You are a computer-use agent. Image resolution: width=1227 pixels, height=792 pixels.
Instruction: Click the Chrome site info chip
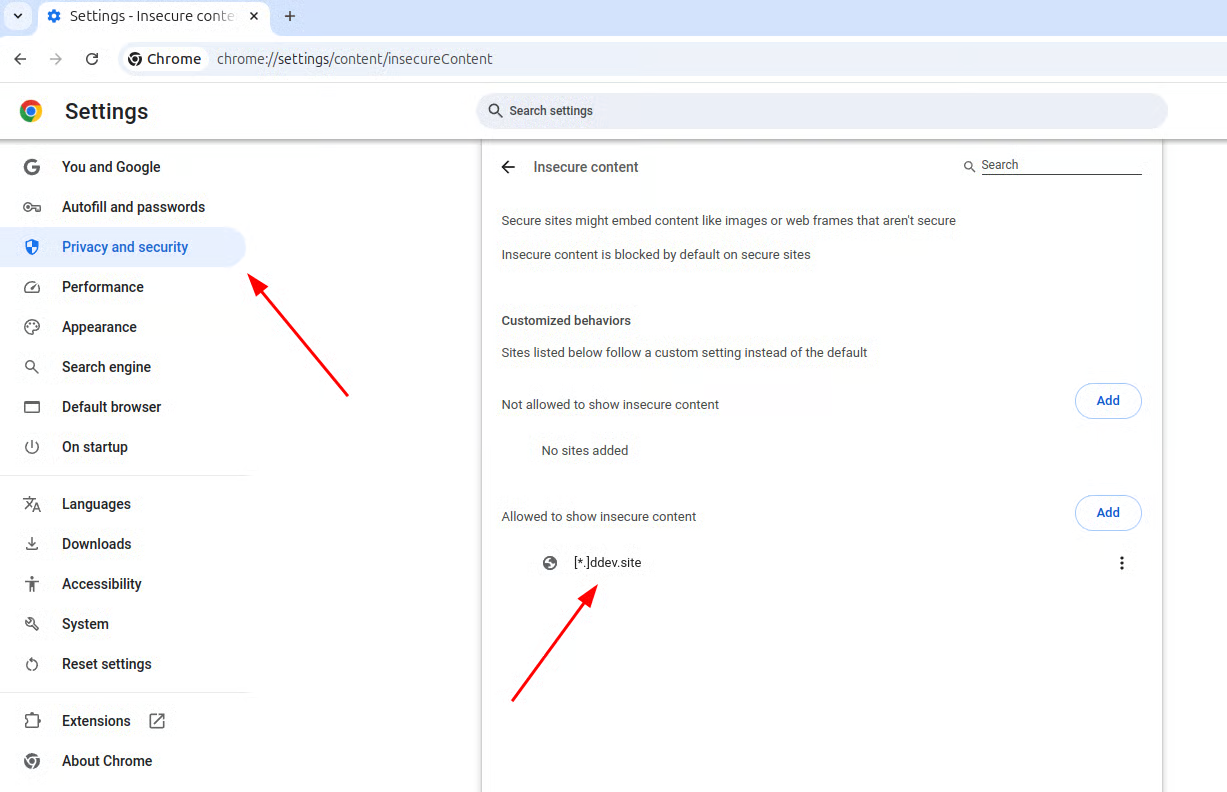(165, 59)
